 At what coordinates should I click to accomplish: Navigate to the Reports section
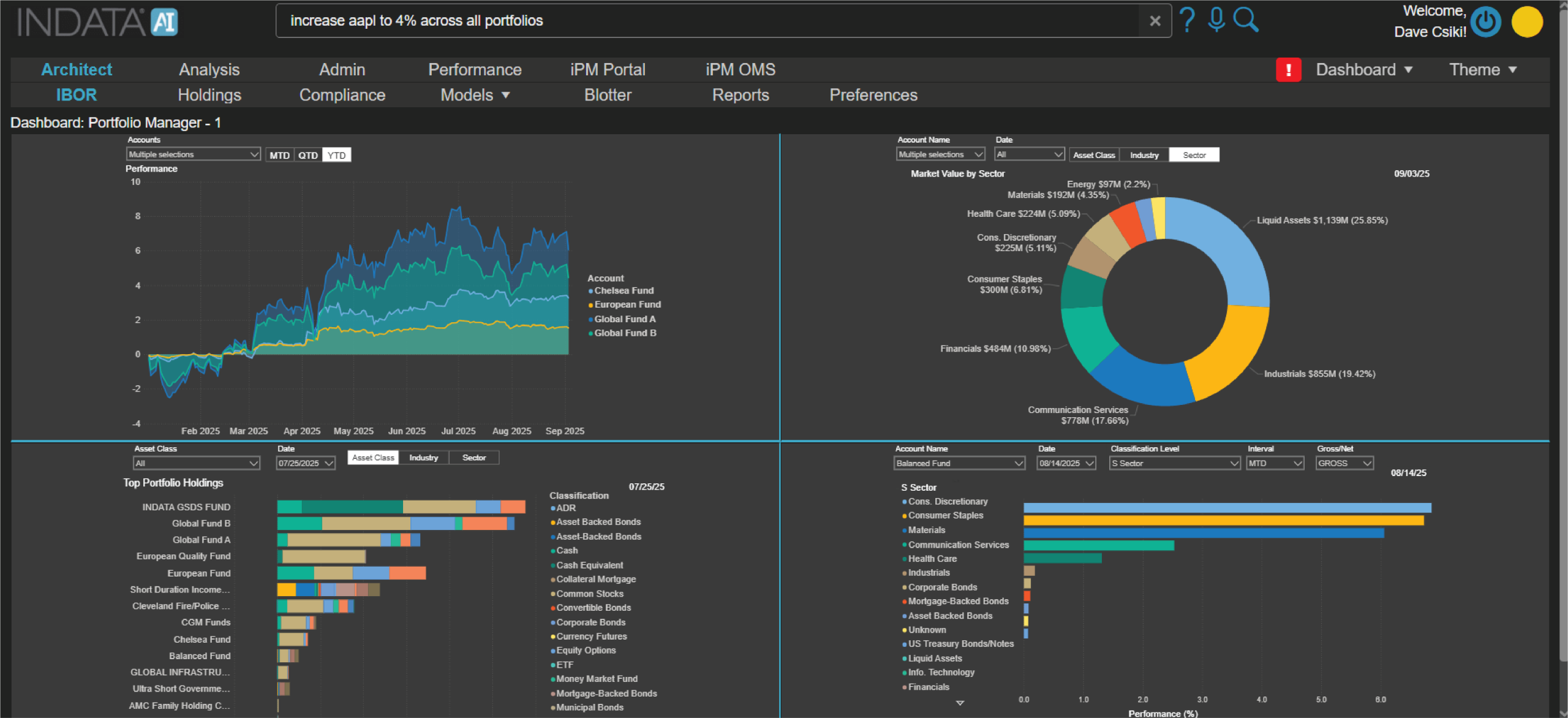[741, 95]
